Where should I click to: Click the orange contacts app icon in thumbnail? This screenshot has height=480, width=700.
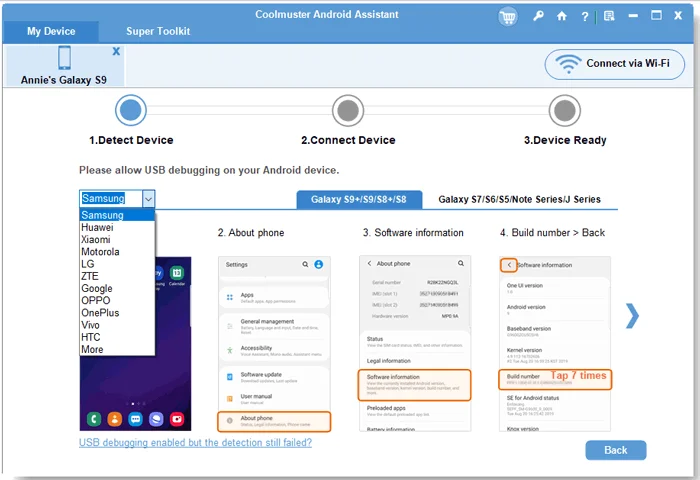(x=115, y=419)
